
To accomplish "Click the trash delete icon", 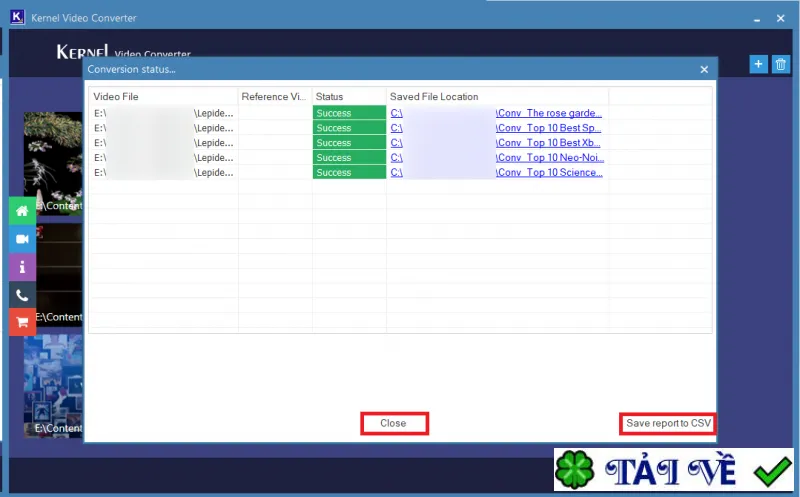I will (781, 64).
